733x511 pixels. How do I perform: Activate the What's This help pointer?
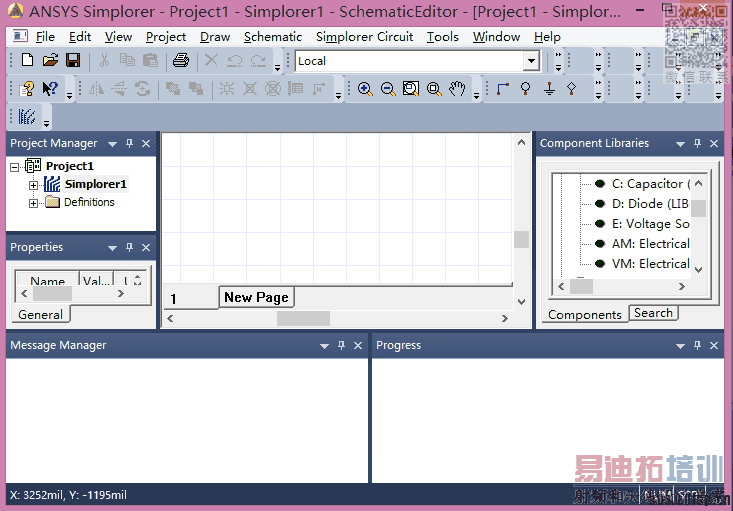(x=50, y=88)
